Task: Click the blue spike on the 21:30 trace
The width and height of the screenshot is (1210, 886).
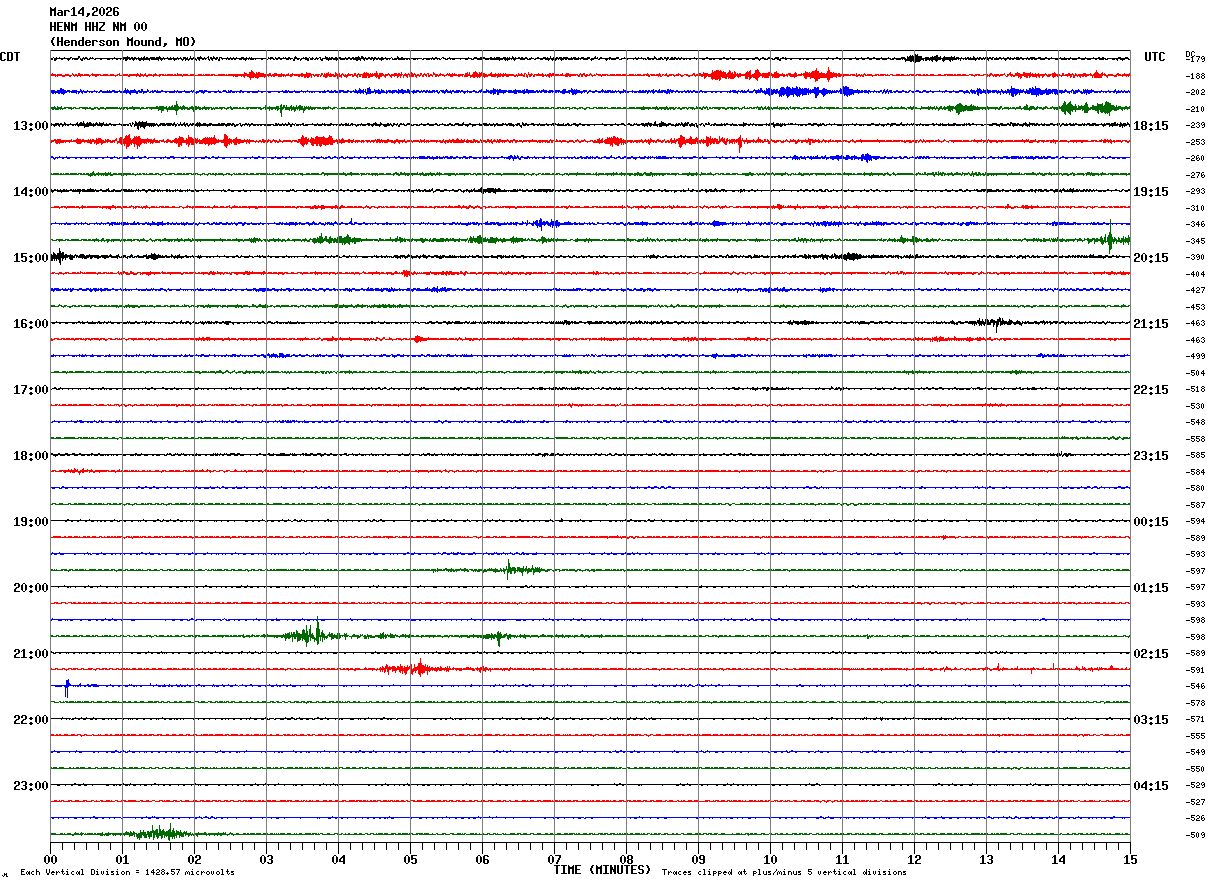Action: [67, 687]
